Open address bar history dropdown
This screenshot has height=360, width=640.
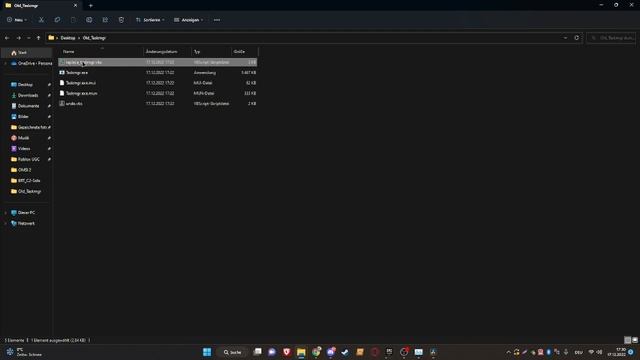(565, 38)
